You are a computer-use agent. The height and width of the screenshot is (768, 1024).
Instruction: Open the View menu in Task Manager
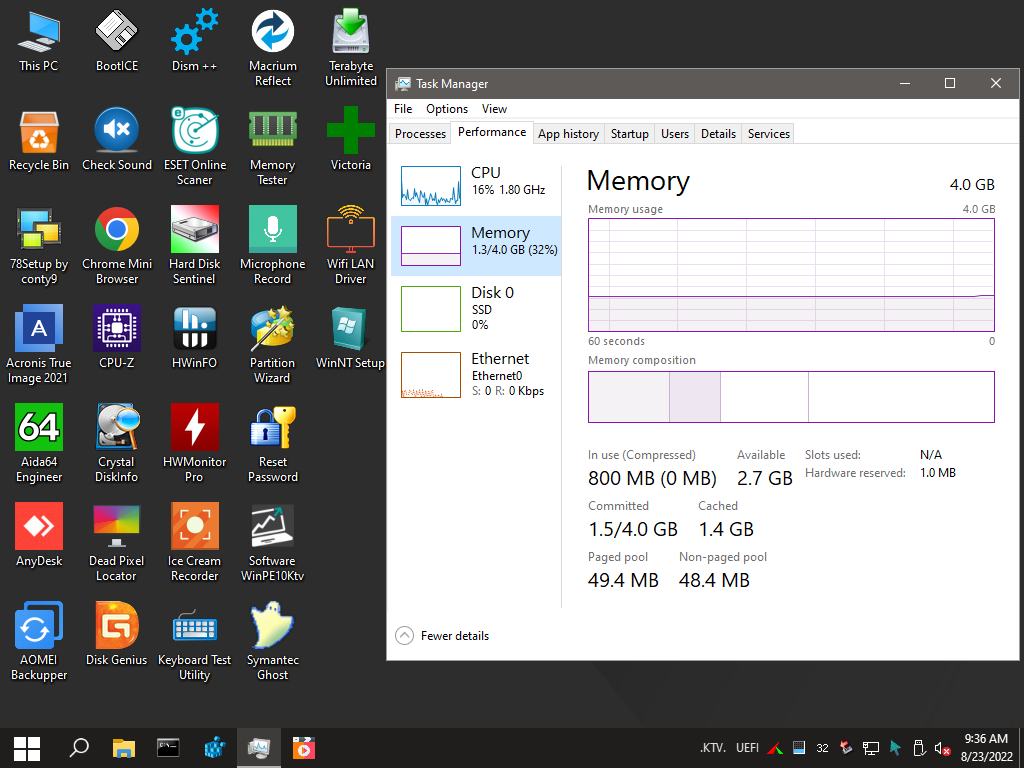coord(494,109)
